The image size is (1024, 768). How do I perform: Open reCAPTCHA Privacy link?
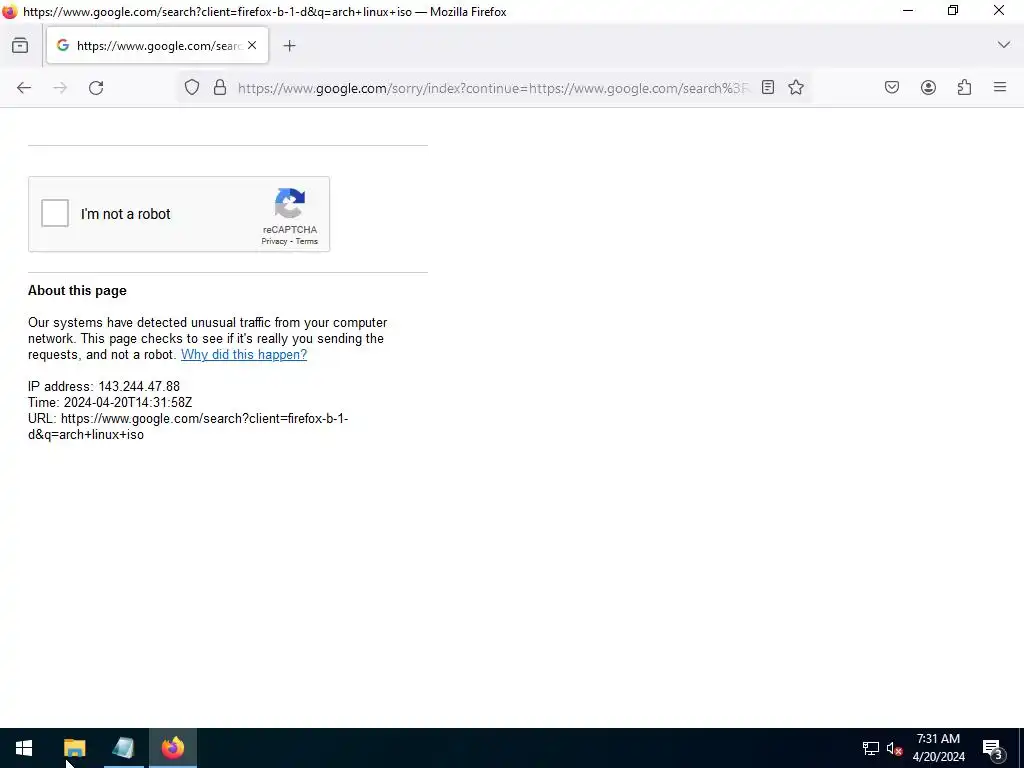coord(274,241)
